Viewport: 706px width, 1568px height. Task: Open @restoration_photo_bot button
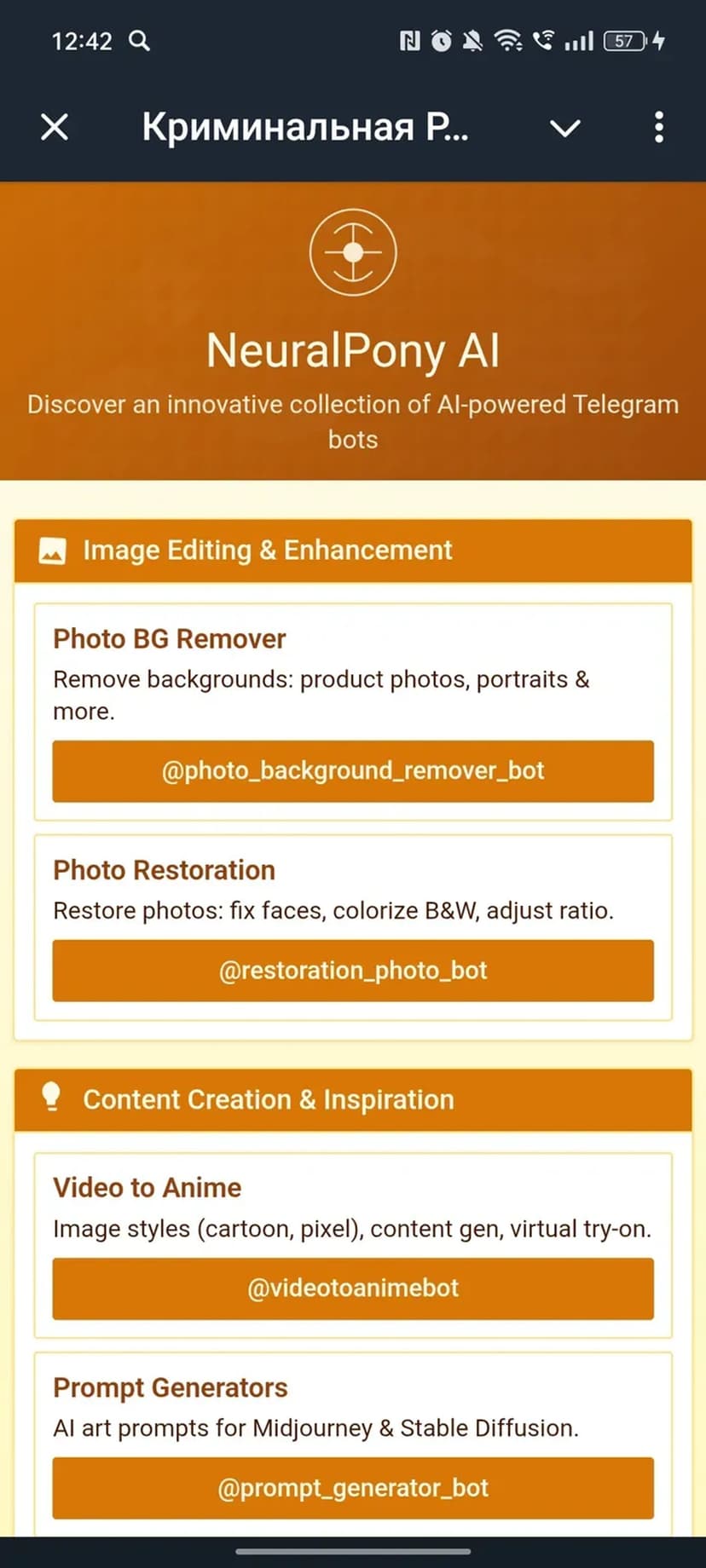pos(353,971)
